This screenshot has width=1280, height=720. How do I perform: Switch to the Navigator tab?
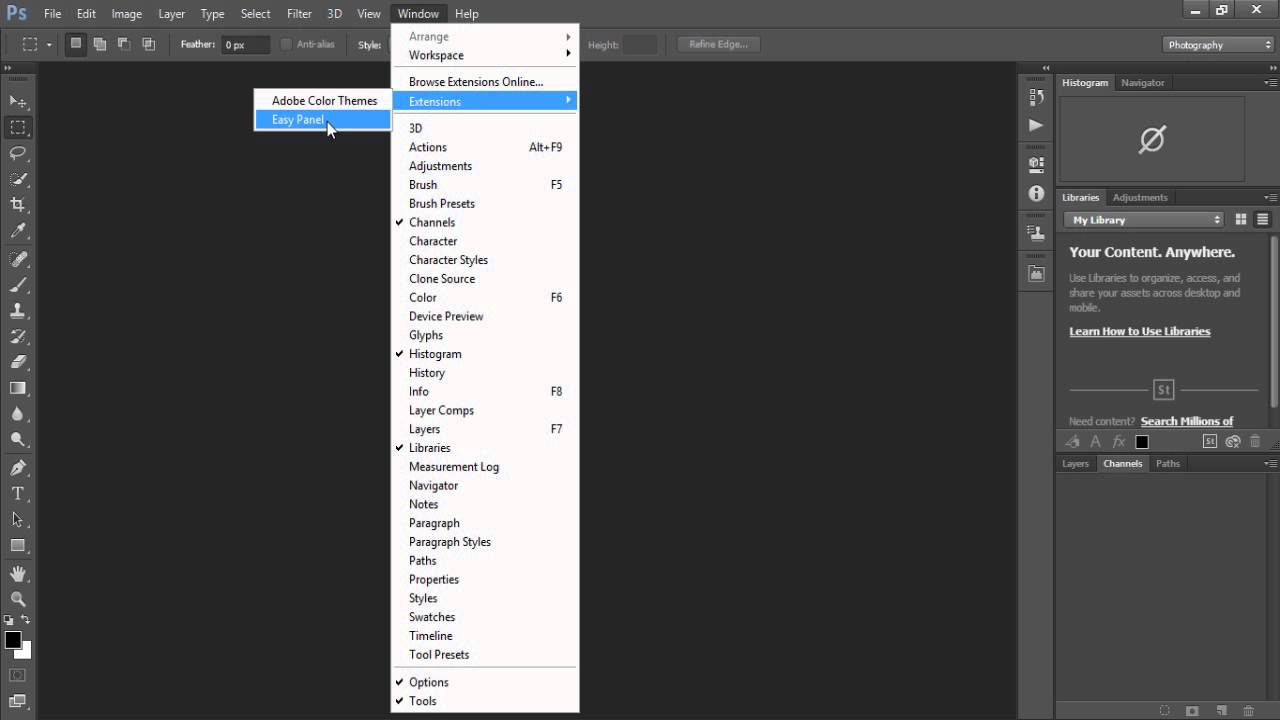tap(1143, 83)
